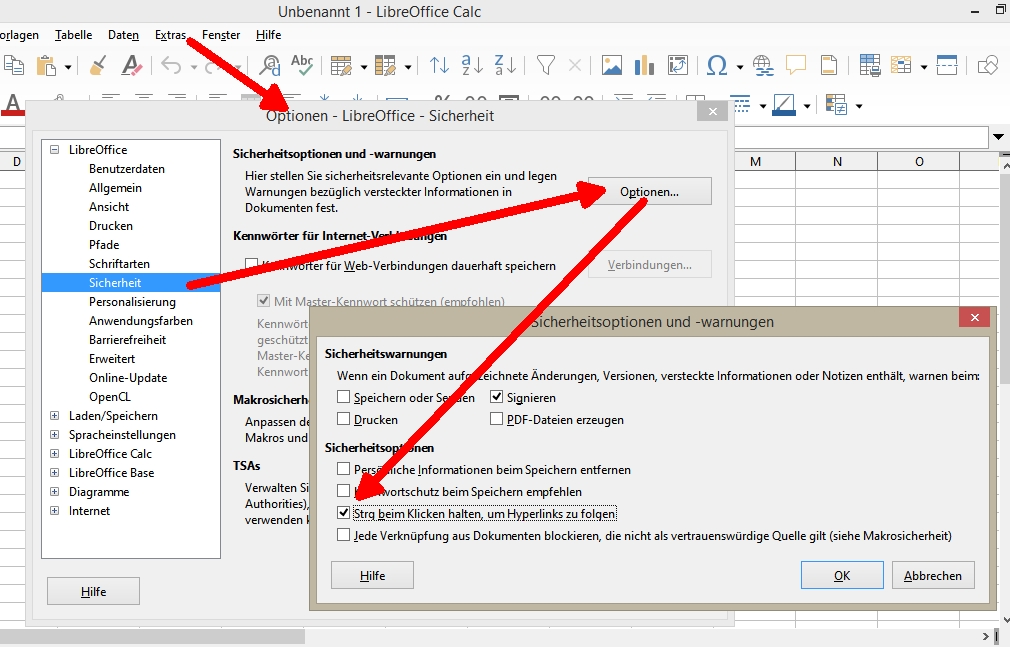Click Hilfe button in Optionen dialog
The width and height of the screenshot is (1010, 647).
click(x=93, y=591)
